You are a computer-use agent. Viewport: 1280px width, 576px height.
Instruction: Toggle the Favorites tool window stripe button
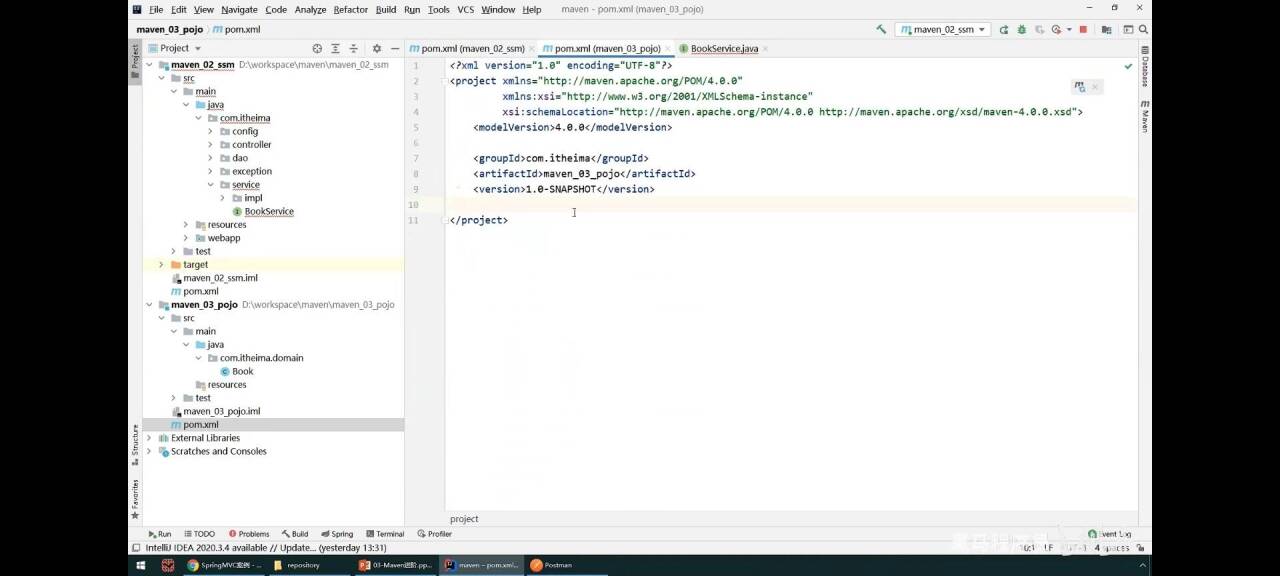coord(135,498)
